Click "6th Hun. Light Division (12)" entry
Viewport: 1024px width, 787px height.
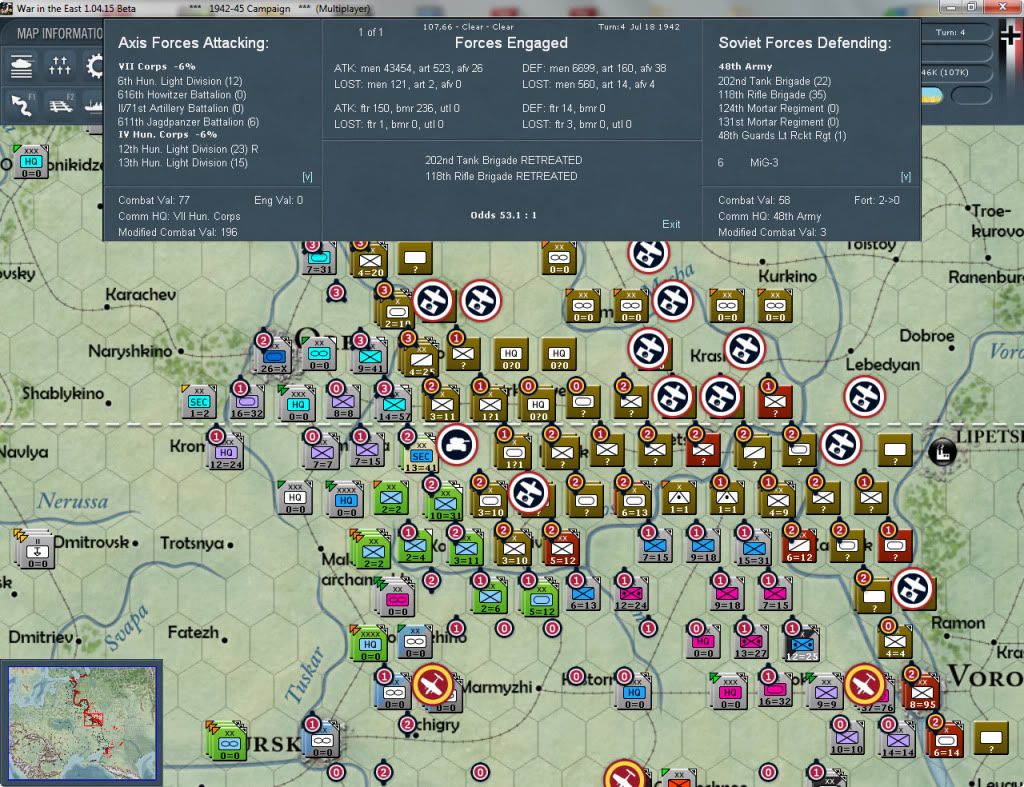tap(180, 81)
